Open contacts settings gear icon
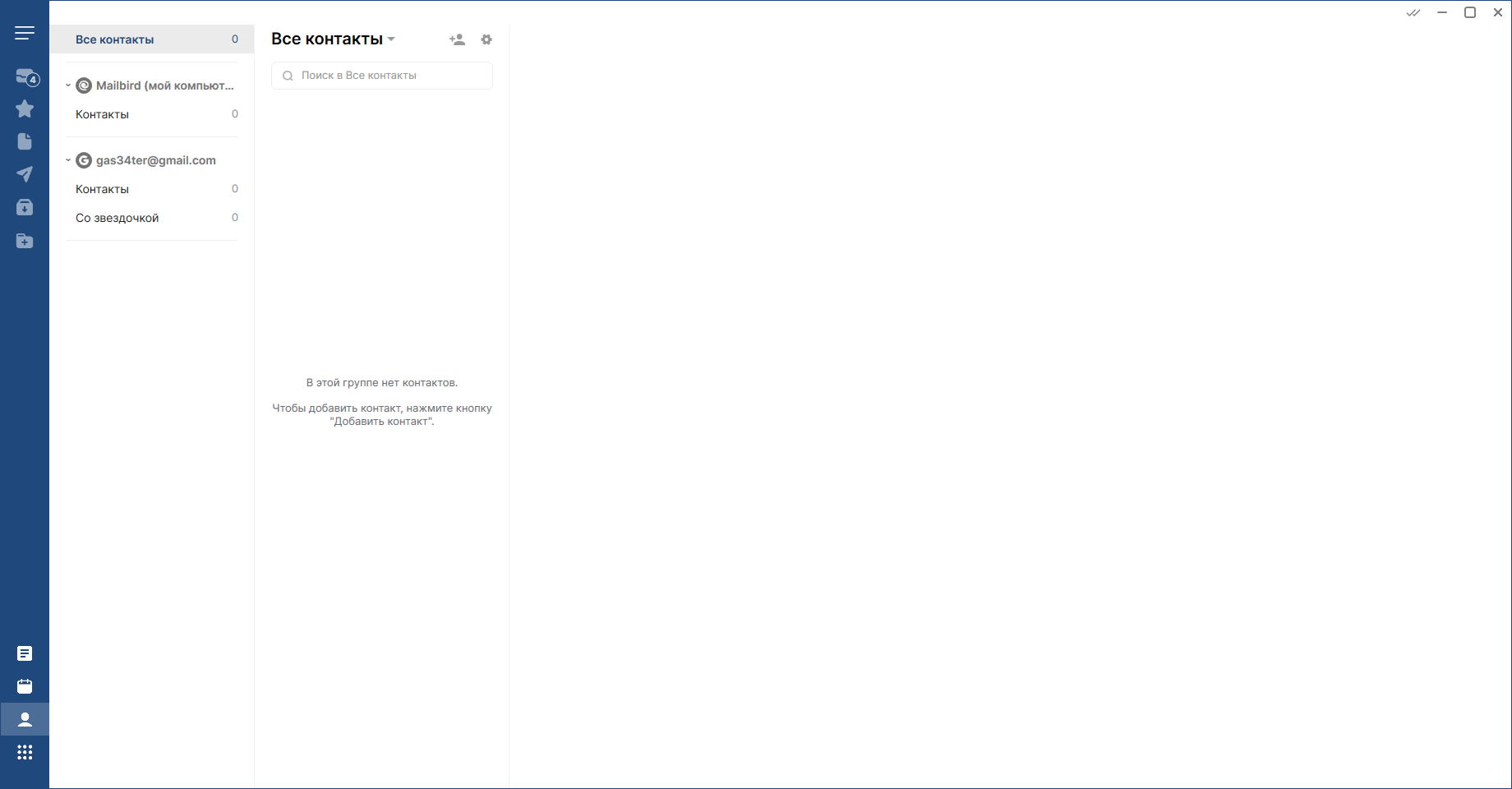The width and height of the screenshot is (1512, 789). point(486,39)
